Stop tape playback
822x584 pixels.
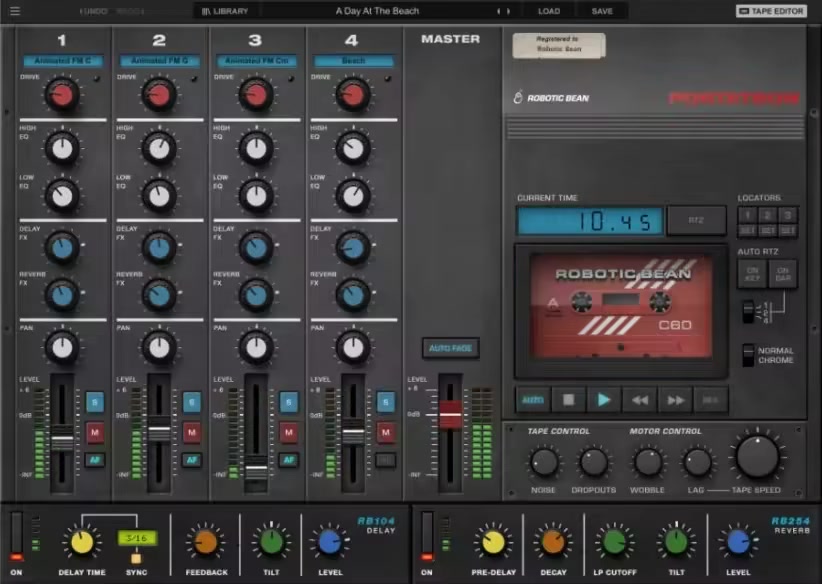(568, 400)
